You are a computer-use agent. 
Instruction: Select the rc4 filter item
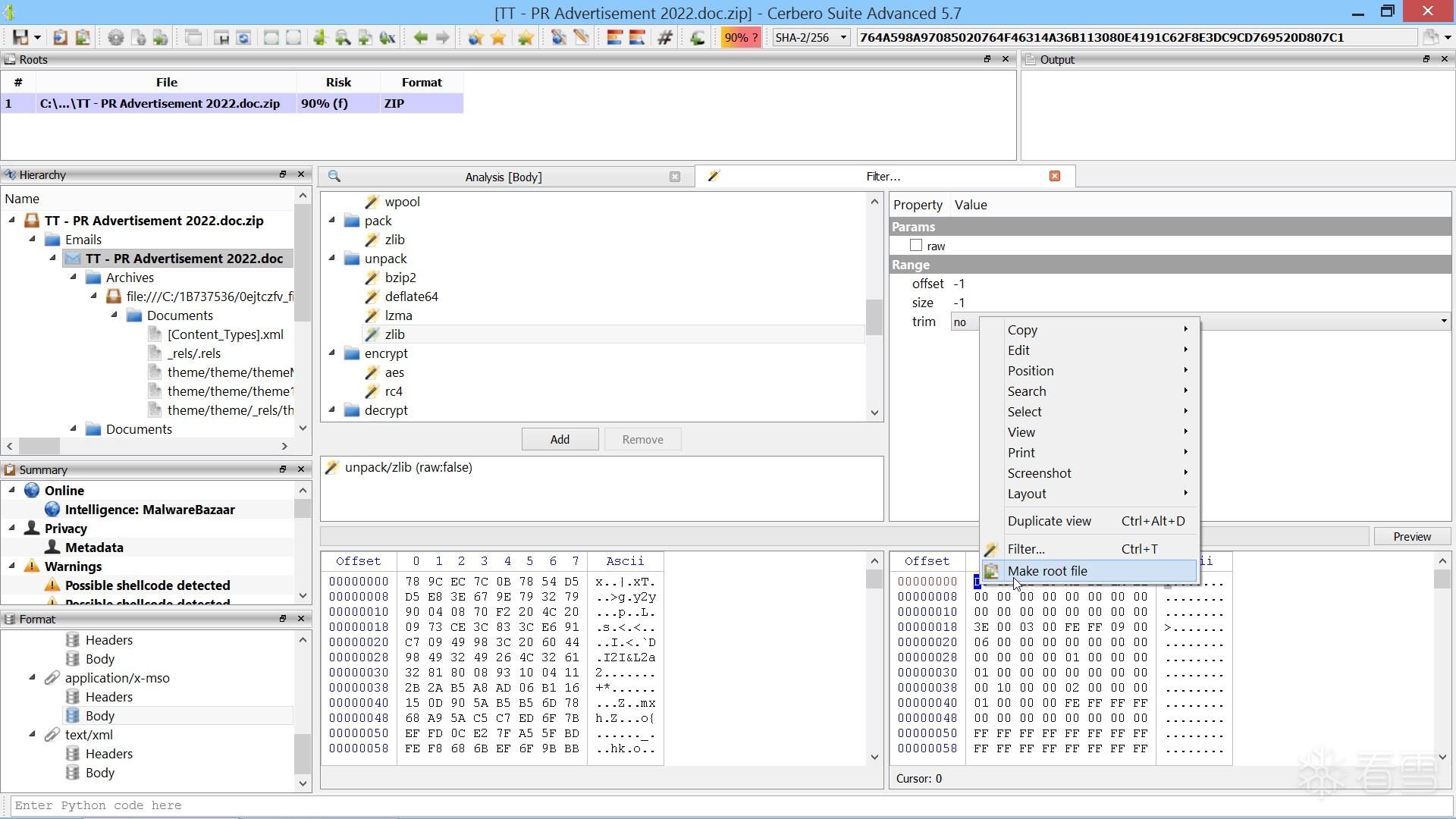pyautogui.click(x=394, y=391)
